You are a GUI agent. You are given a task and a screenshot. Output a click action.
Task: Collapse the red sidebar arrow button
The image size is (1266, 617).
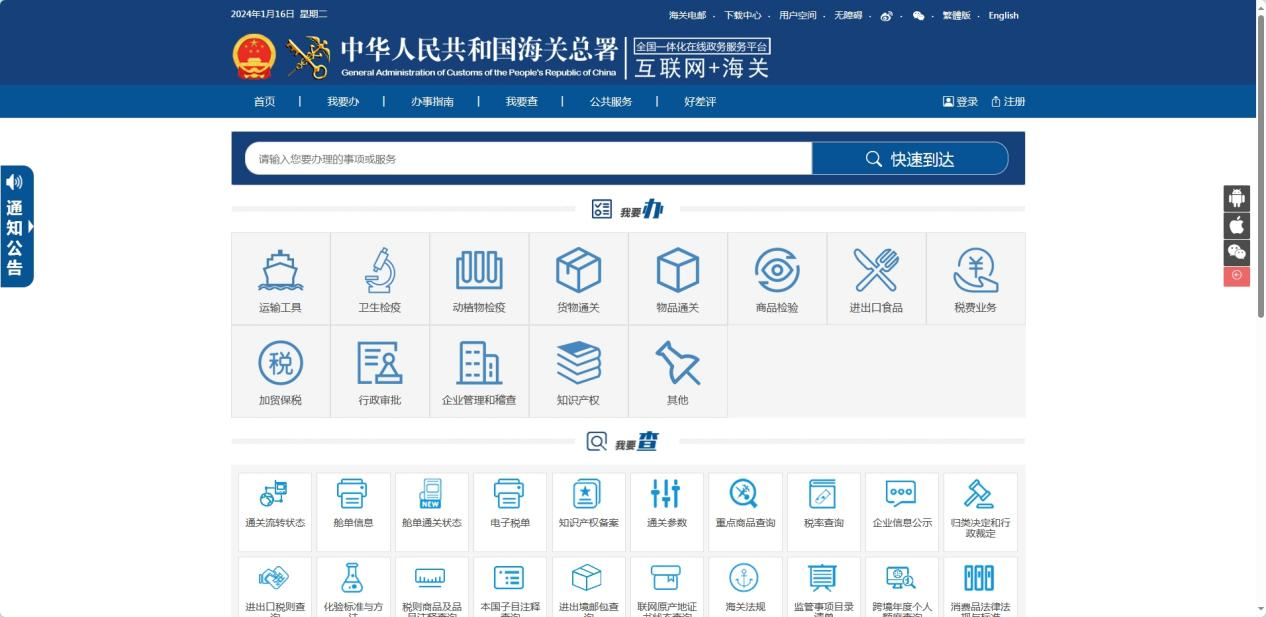pos(1237,276)
